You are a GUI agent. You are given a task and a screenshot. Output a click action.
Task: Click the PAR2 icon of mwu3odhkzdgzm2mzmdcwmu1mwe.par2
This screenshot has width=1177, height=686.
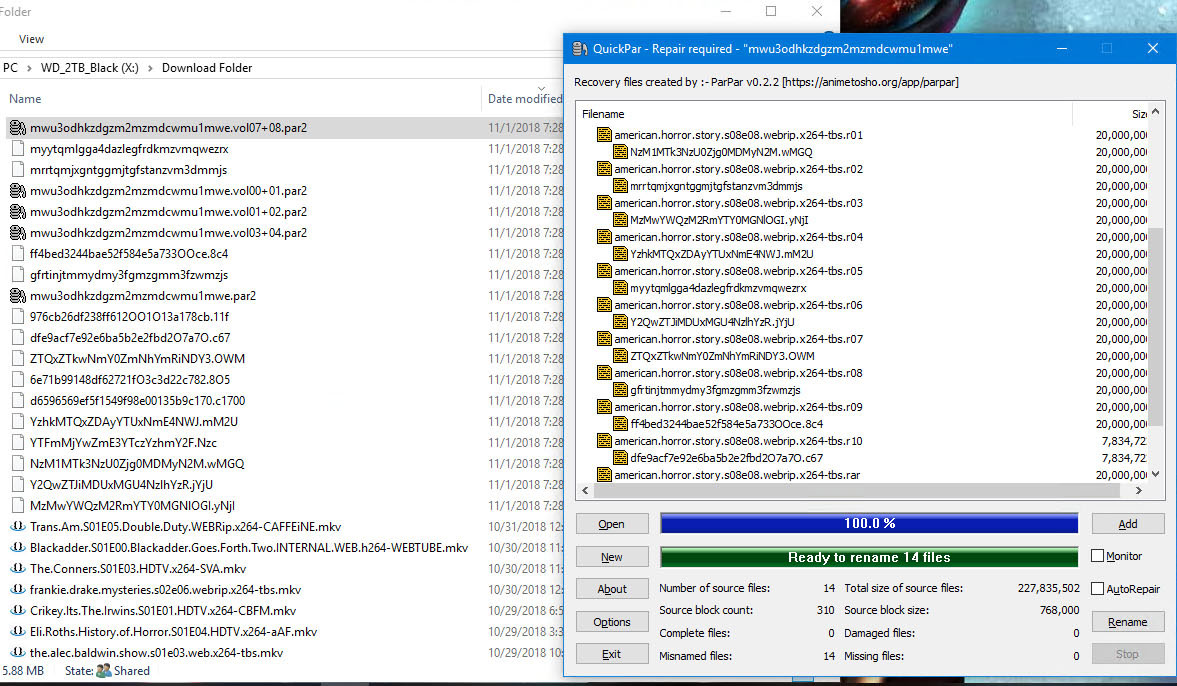pyautogui.click(x=17, y=296)
